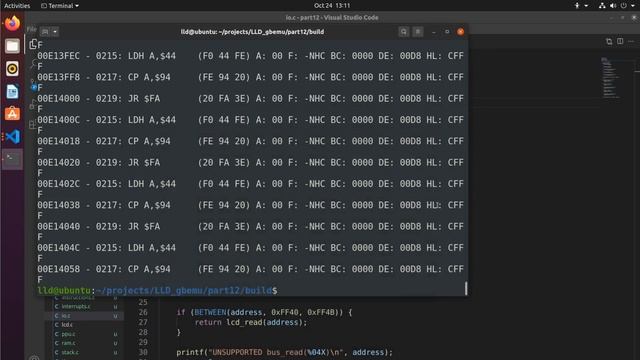
Task: Launch Rhythmbox from the dock
Action: coord(12,69)
